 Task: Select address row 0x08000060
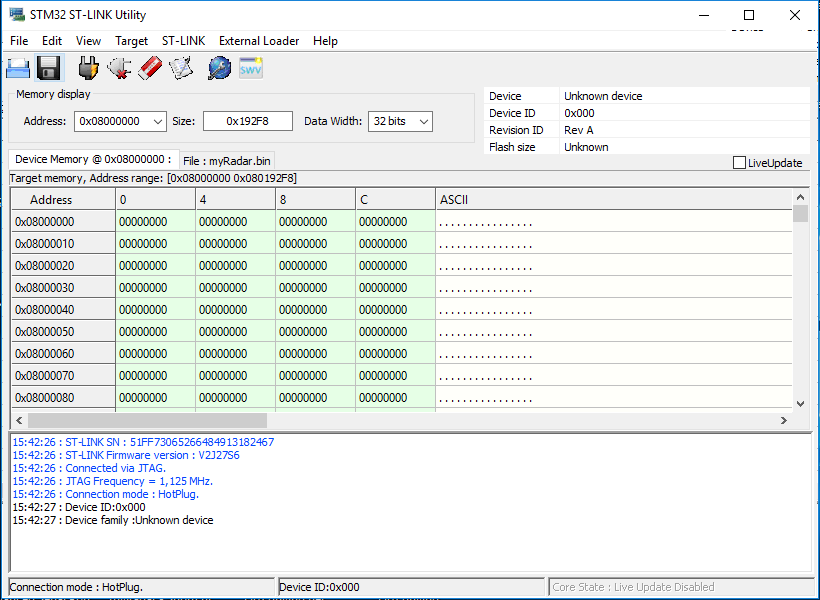coord(63,354)
